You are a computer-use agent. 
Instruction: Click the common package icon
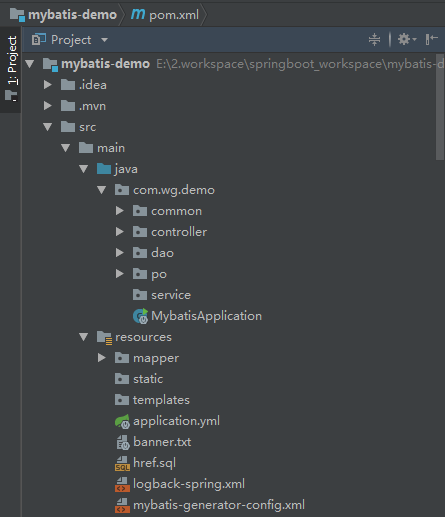coord(140,211)
